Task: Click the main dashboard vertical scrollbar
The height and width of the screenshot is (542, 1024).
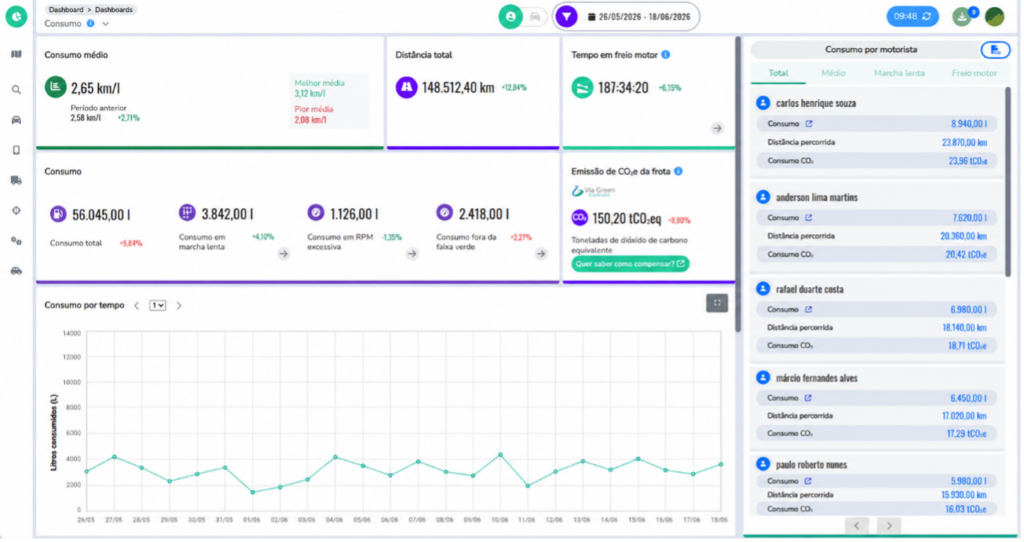Action: click(738, 184)
